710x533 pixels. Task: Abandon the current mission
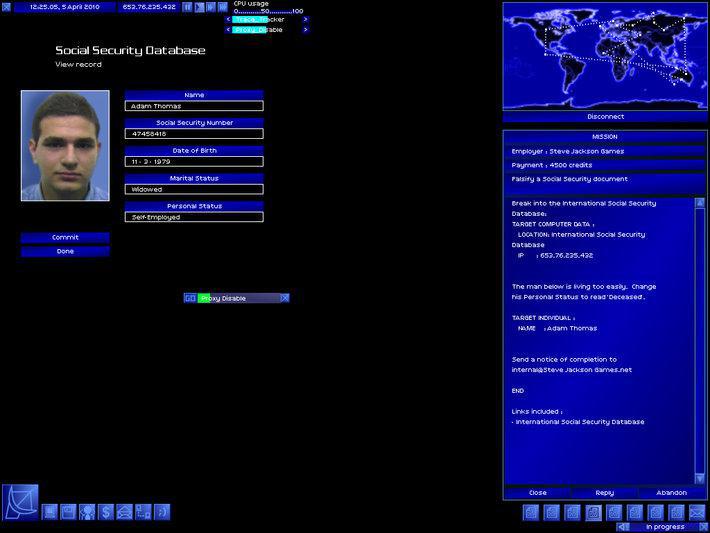(672, 493)
